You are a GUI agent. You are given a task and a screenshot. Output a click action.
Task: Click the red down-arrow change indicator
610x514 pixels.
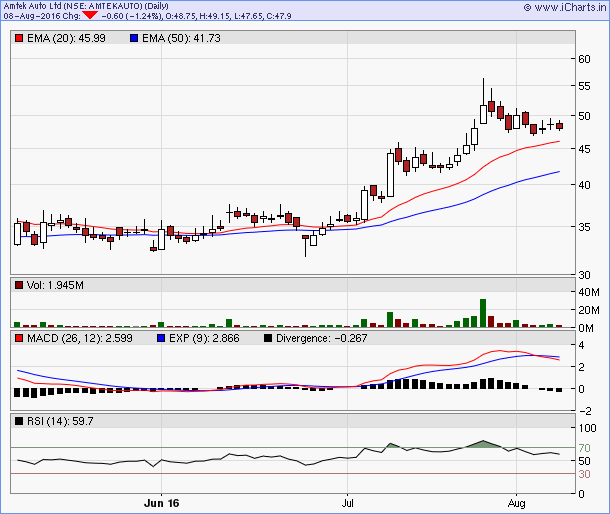click(x=90, y=16)
